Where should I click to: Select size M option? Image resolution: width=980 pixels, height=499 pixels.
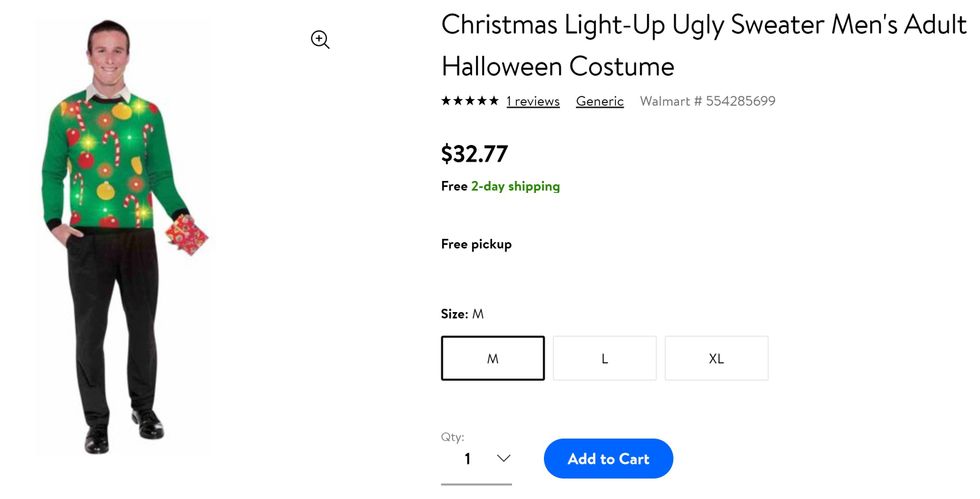coord(493,358)
